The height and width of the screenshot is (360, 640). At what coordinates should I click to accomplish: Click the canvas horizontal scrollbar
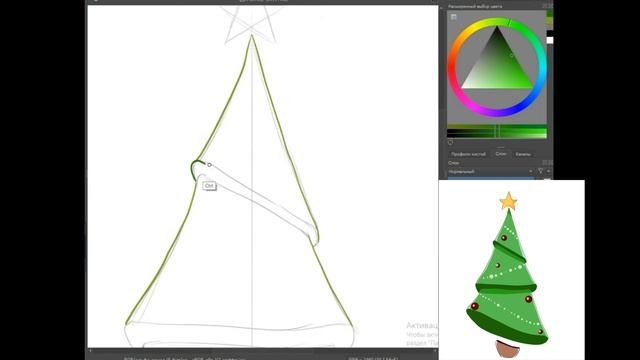[x=262, y=350]
